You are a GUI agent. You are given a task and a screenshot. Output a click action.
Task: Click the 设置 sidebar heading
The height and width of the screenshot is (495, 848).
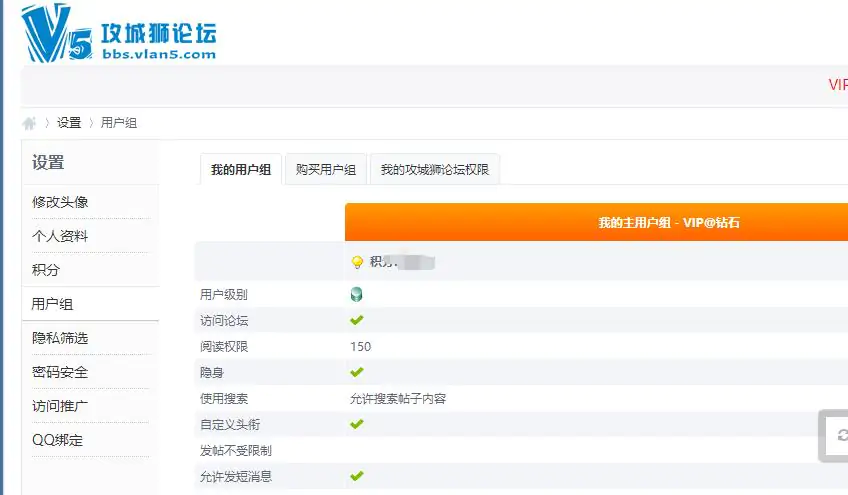[x=48, y=162]
